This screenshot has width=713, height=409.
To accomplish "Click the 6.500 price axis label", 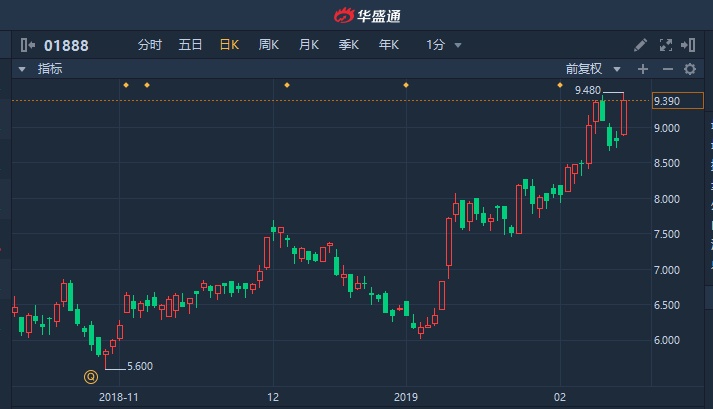I will pos(667,305).
